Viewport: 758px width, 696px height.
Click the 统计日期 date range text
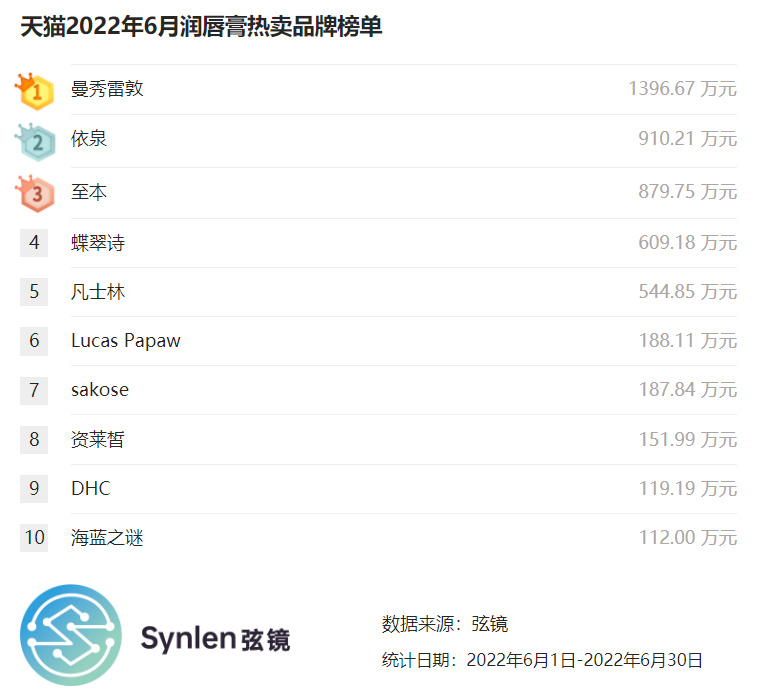(x=542, y=660)
